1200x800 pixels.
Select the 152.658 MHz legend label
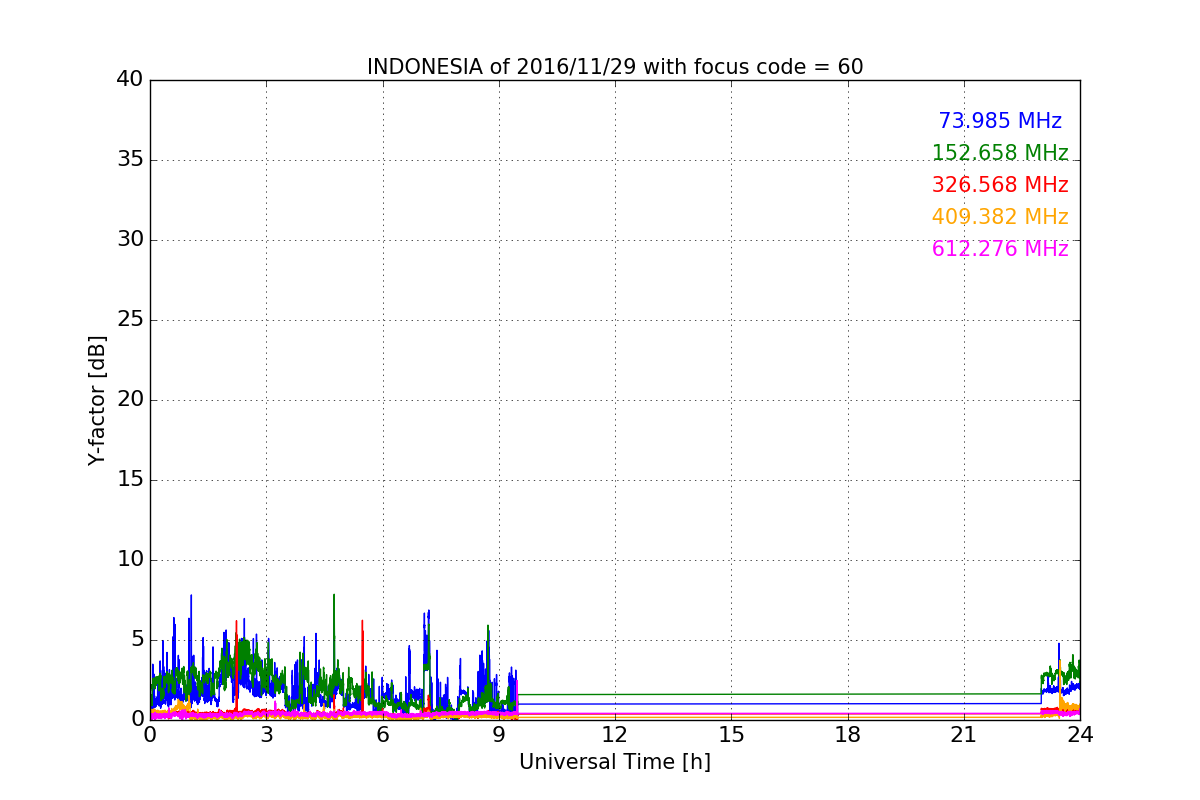(x=1000, y=153)
